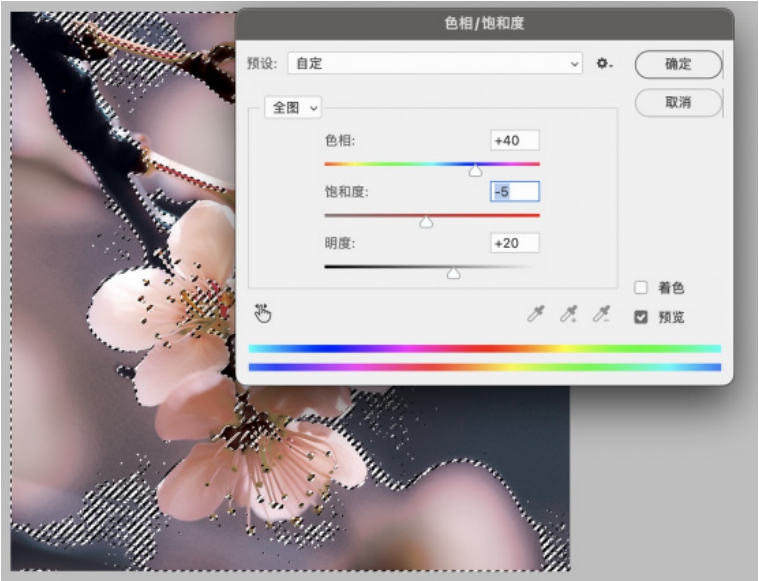759x581 pixels.
Task: Click the lower adjusted color spectrum bar
Action: (x=484, y=367)
